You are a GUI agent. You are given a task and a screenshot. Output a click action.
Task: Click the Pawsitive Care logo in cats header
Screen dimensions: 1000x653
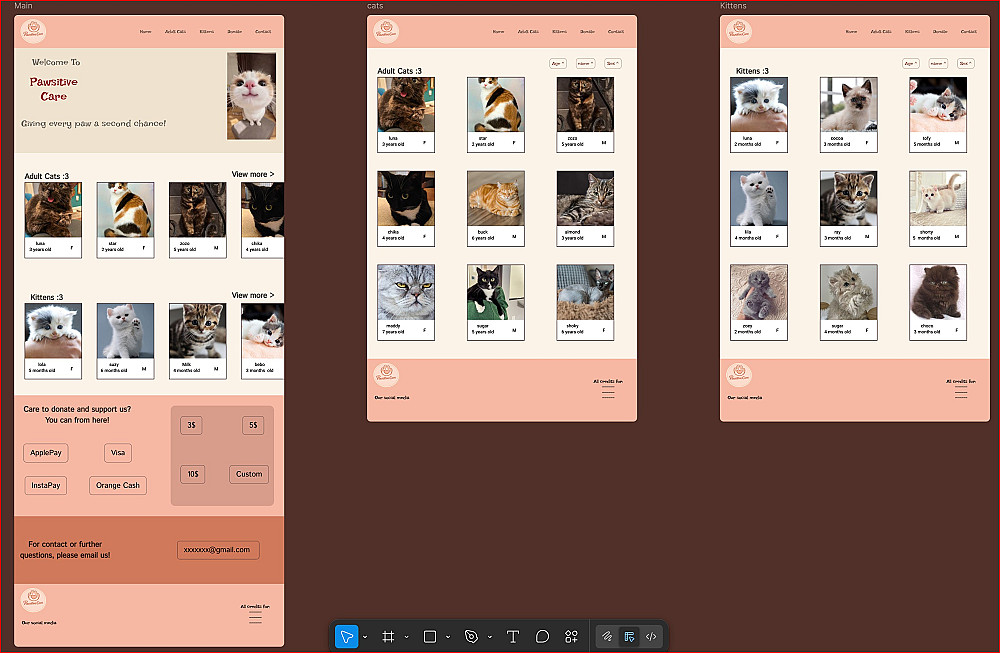pos(386,31)
